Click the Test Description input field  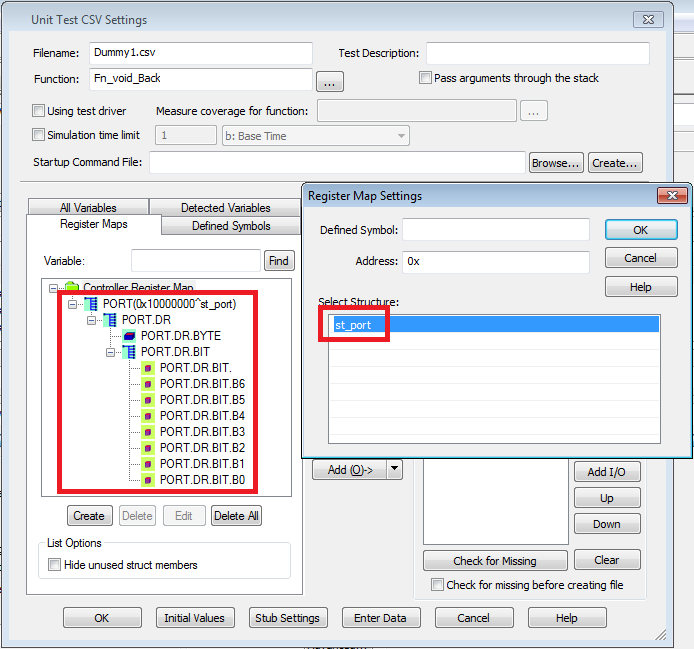pos(538,53)
